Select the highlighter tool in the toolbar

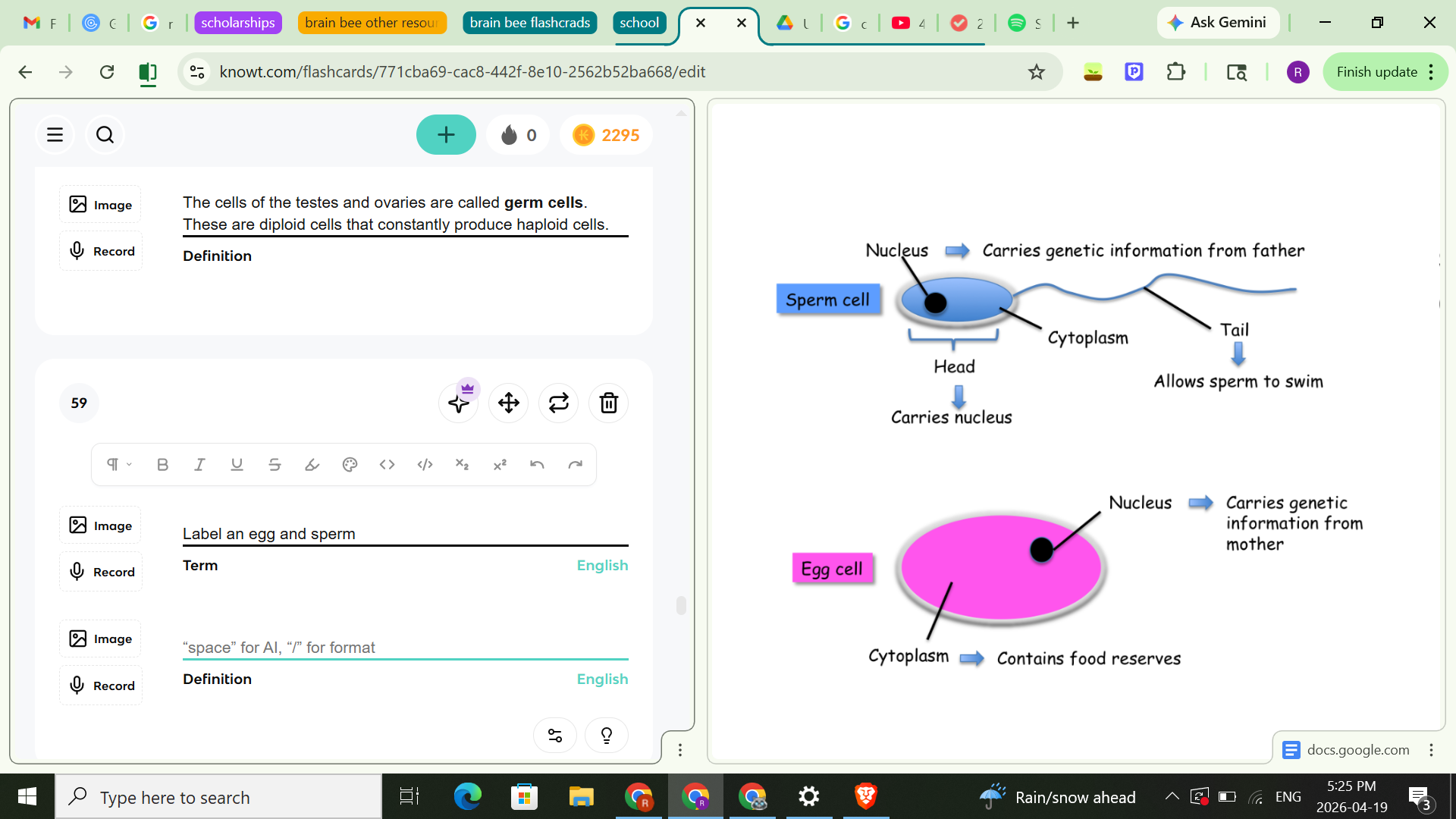(x=312, y=464)
